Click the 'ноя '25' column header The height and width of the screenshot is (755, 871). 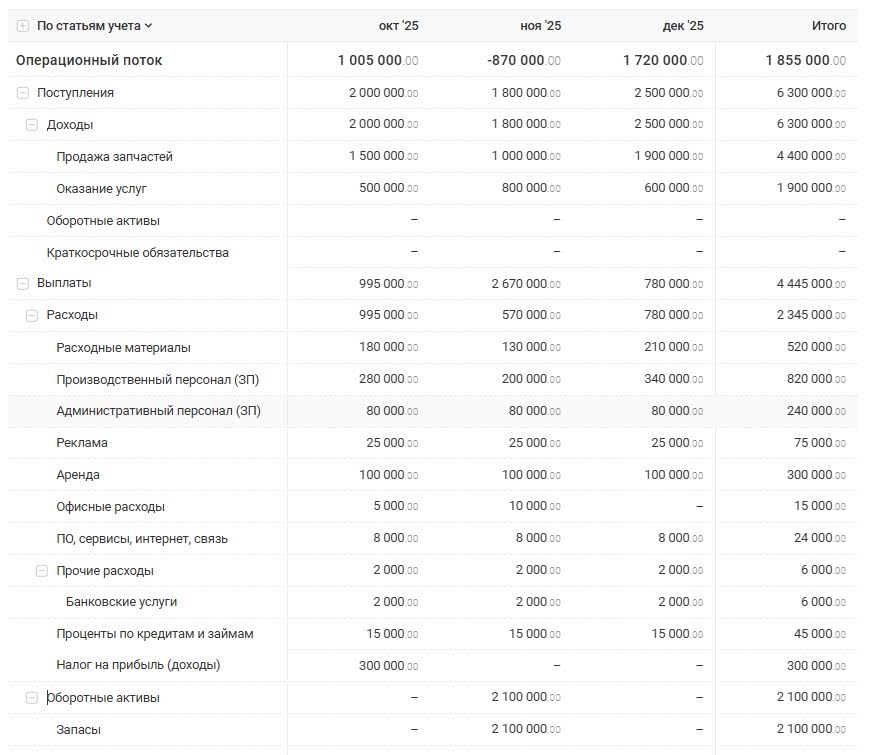click(x=541, y=26)
